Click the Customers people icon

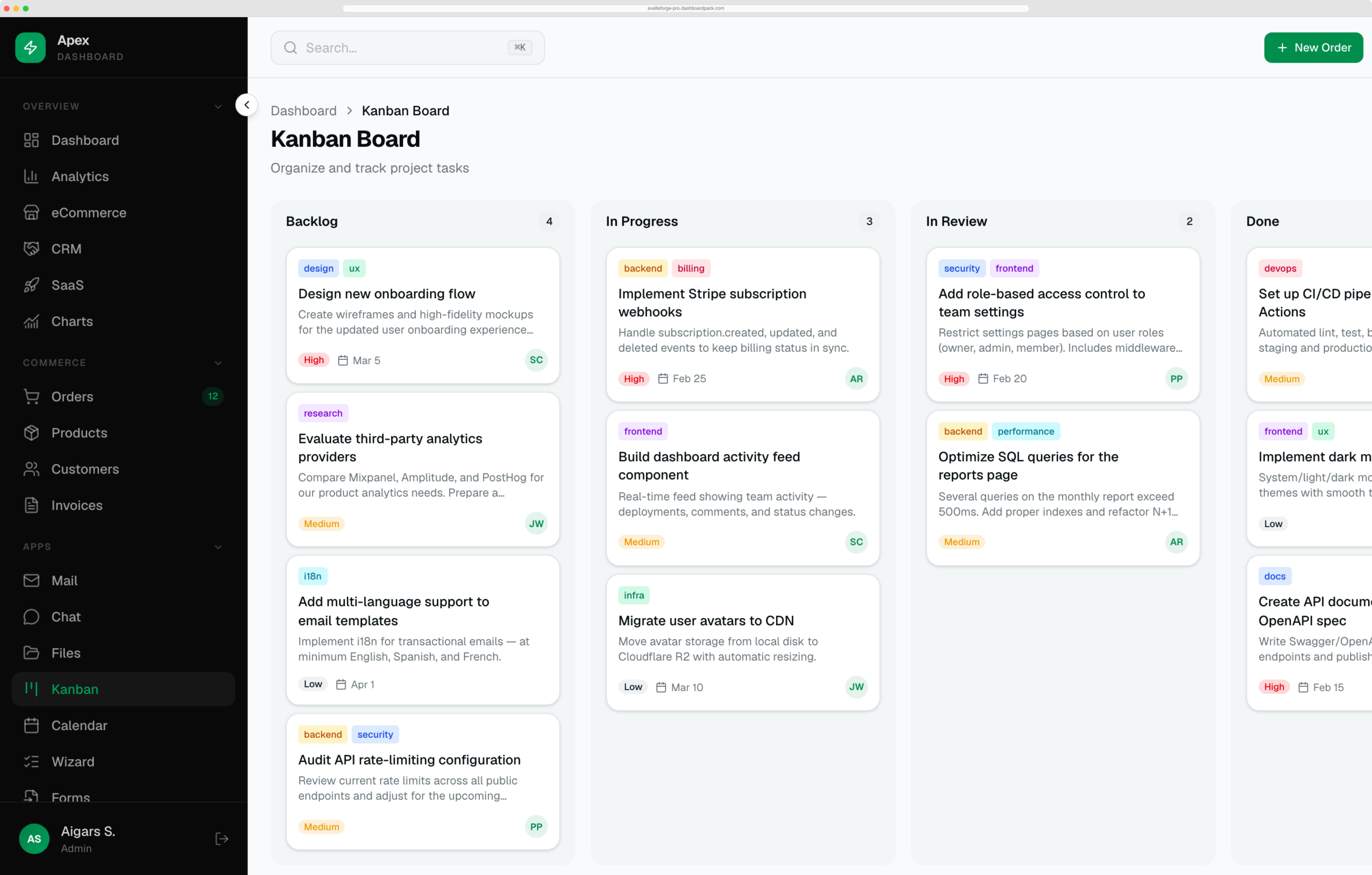tap(31, 469)
